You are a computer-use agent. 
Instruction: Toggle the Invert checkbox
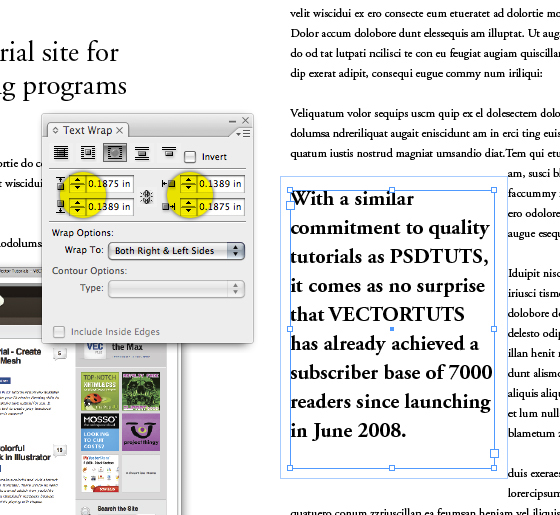point(190,157)
